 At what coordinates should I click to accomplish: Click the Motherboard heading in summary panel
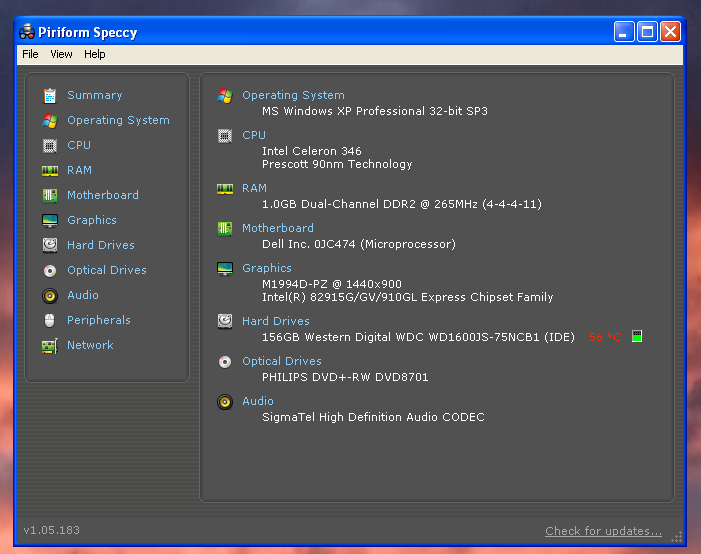tap(278, 228)
